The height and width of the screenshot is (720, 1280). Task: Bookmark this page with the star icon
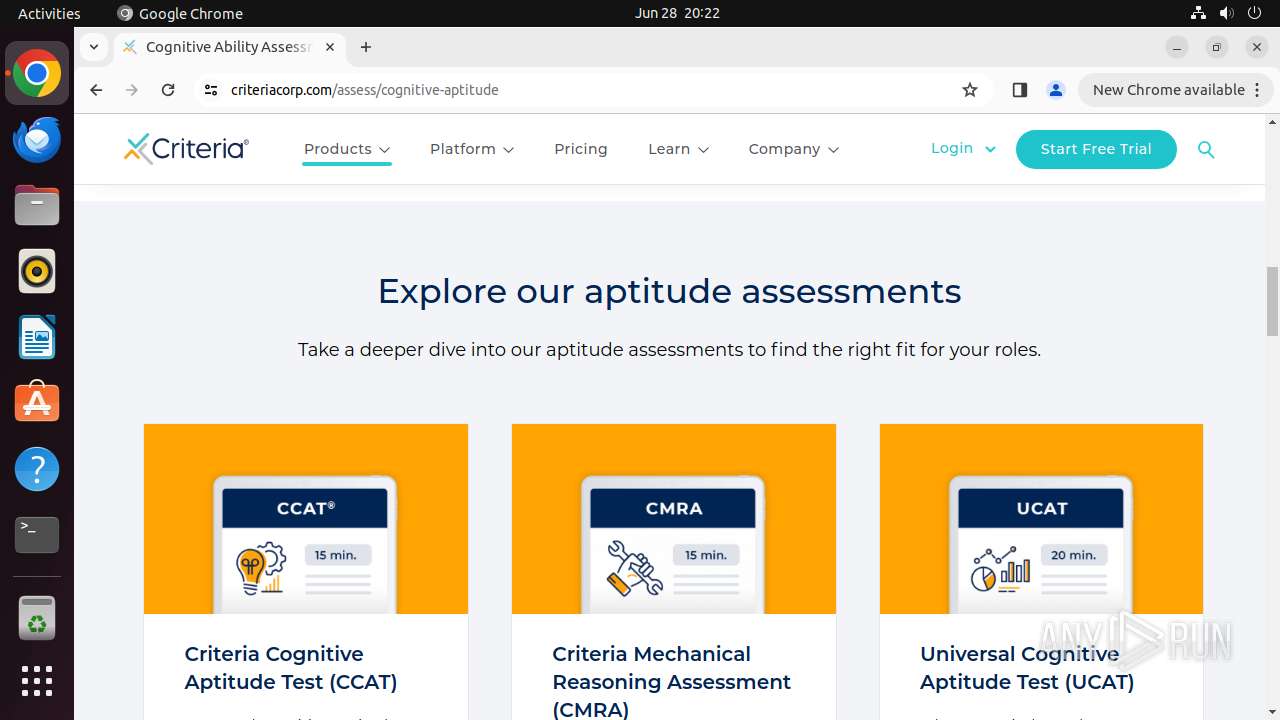point(969,90)
